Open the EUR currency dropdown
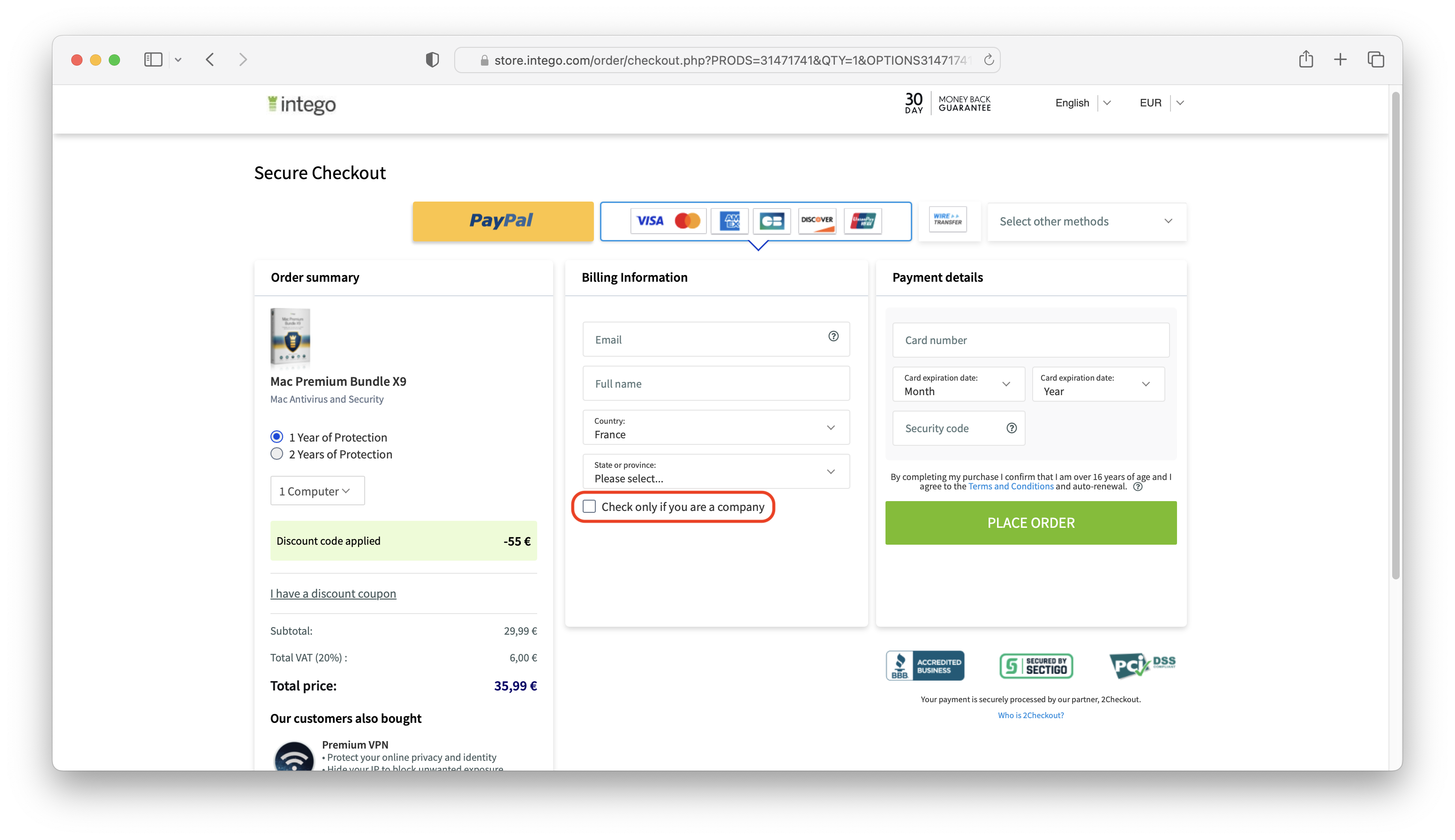Viewport: 1455px width, 840px height. coord(1162,103)
